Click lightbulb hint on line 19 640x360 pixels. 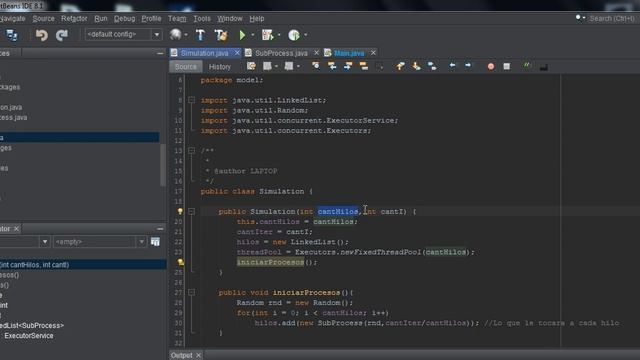(180, 211)
